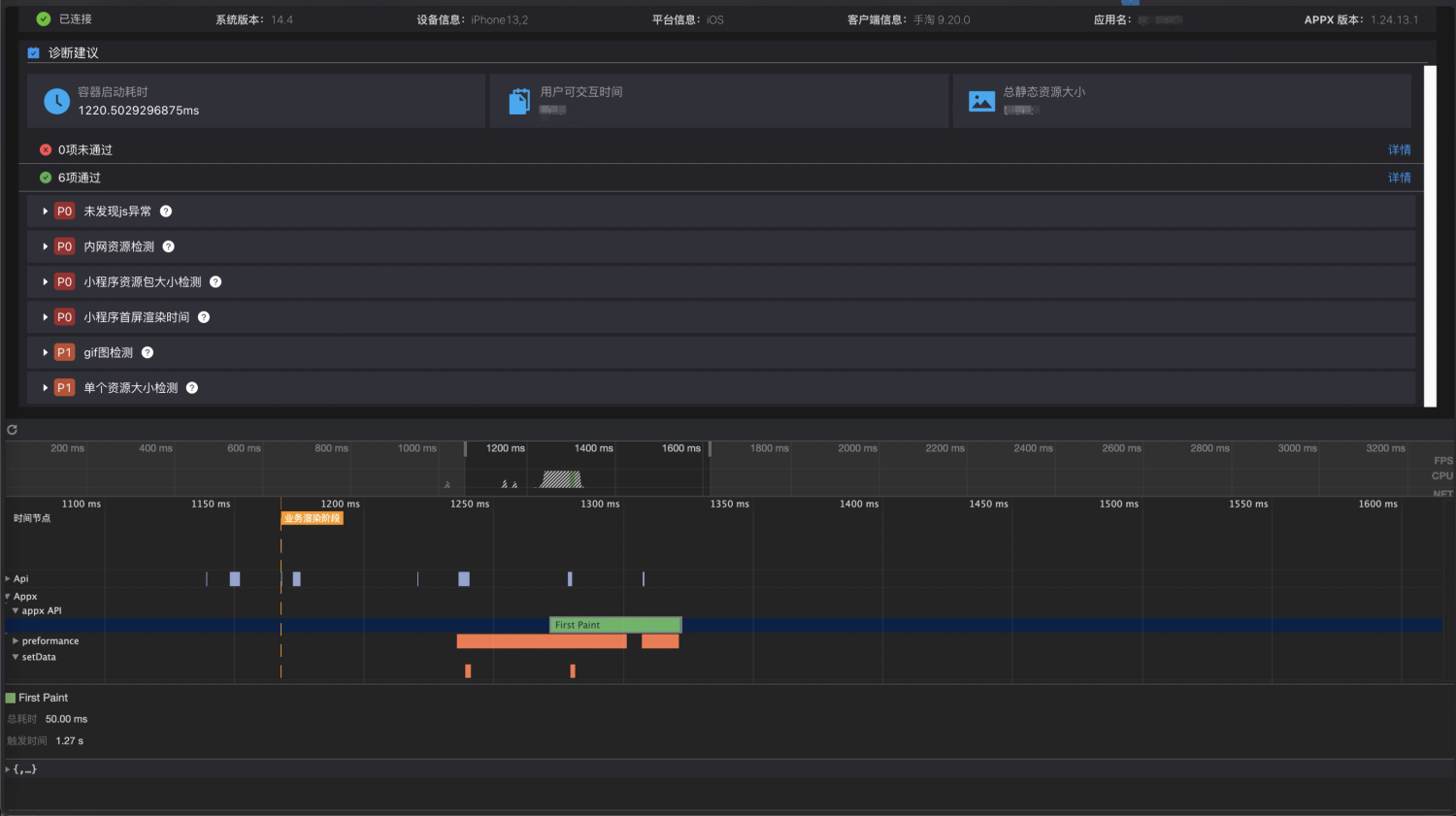Image resolution: width=1456 pixels, height=816 pixels.
Task: Click the green First Paint legend swatch
Action: coord(11,698)
